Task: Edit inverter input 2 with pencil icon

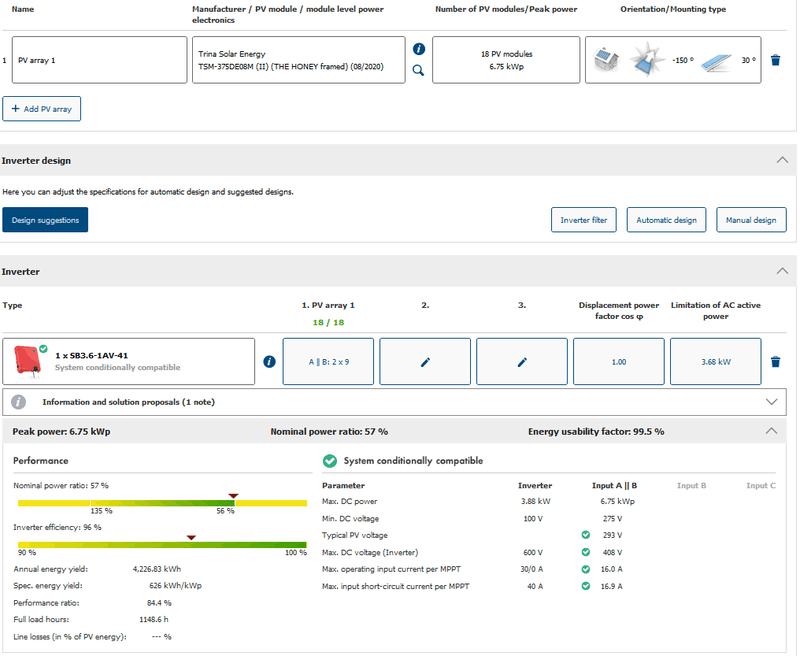Action: (425, 362)
